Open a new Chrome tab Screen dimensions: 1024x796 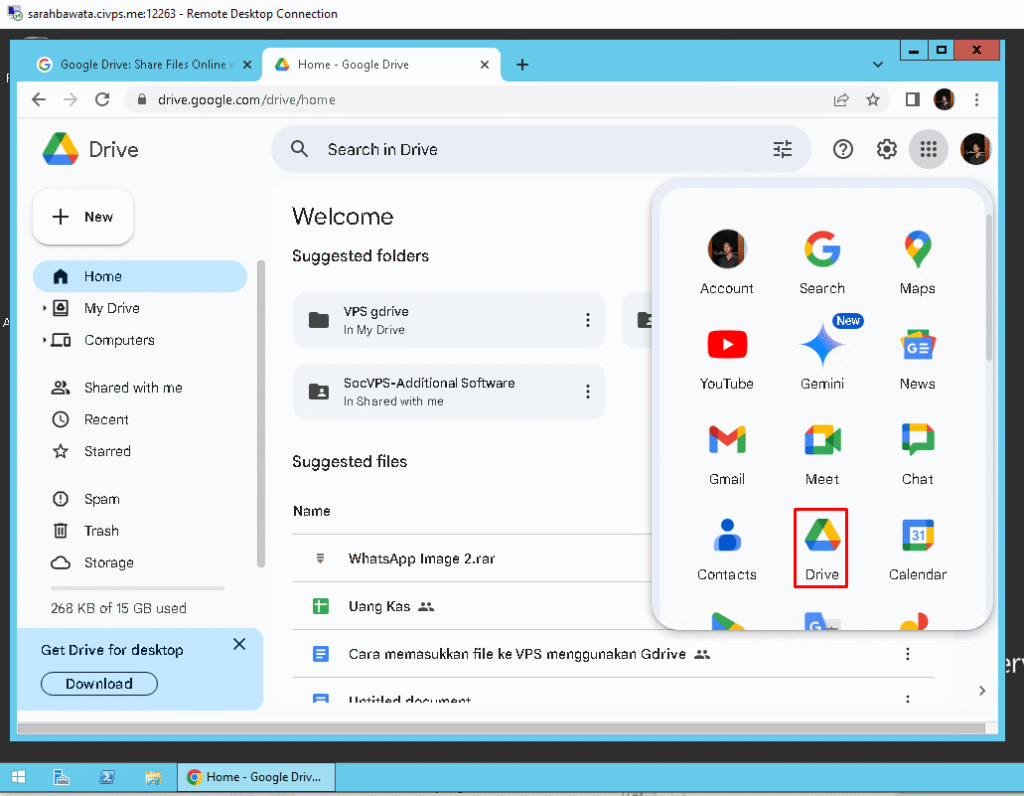point(522,65)
